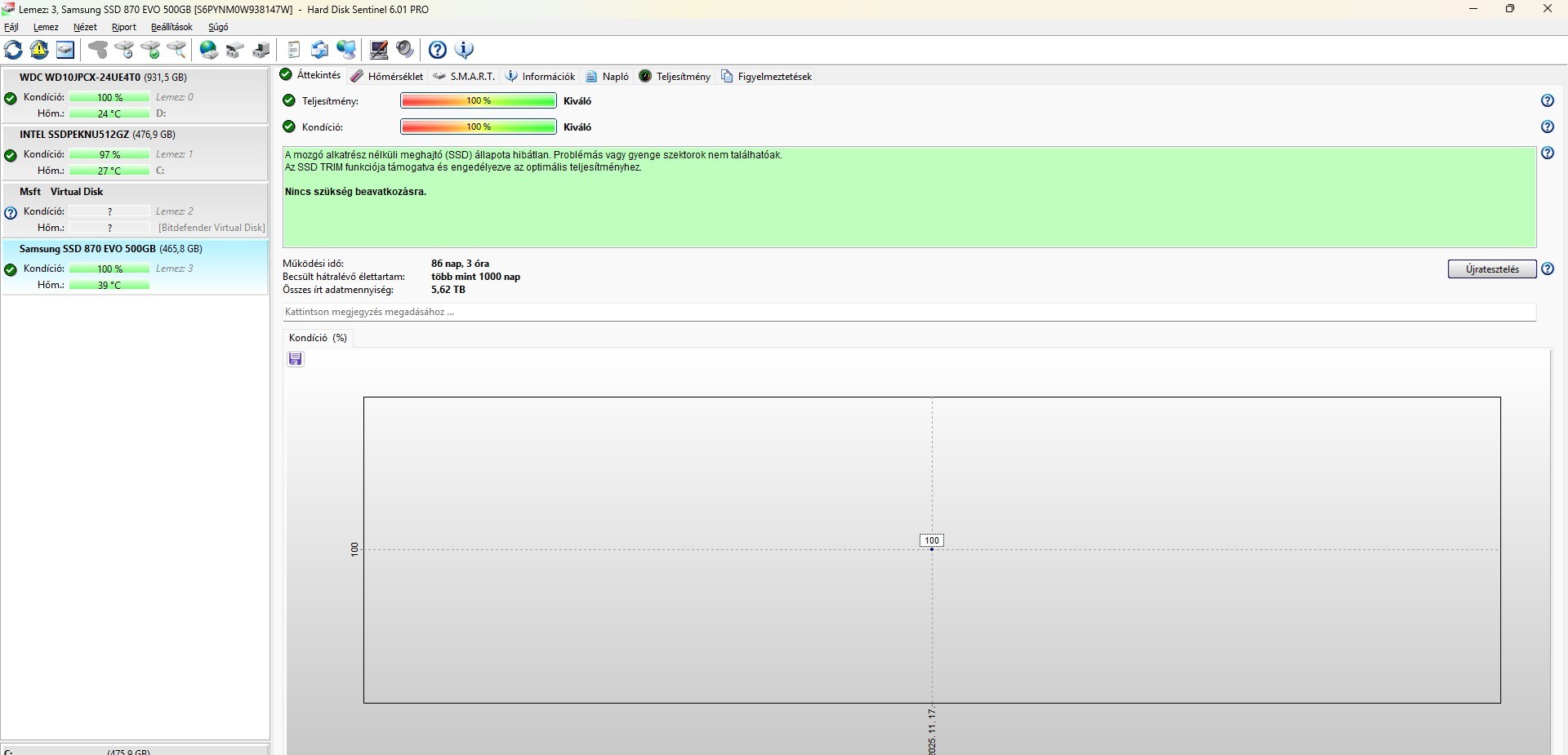
Task: Open the Fájl menu
Action: point(11,27)
